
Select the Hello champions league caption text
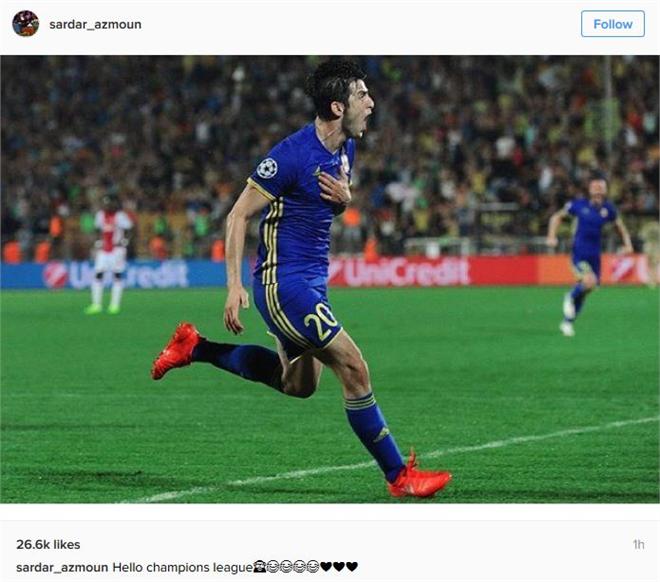(x=182, y=567)
